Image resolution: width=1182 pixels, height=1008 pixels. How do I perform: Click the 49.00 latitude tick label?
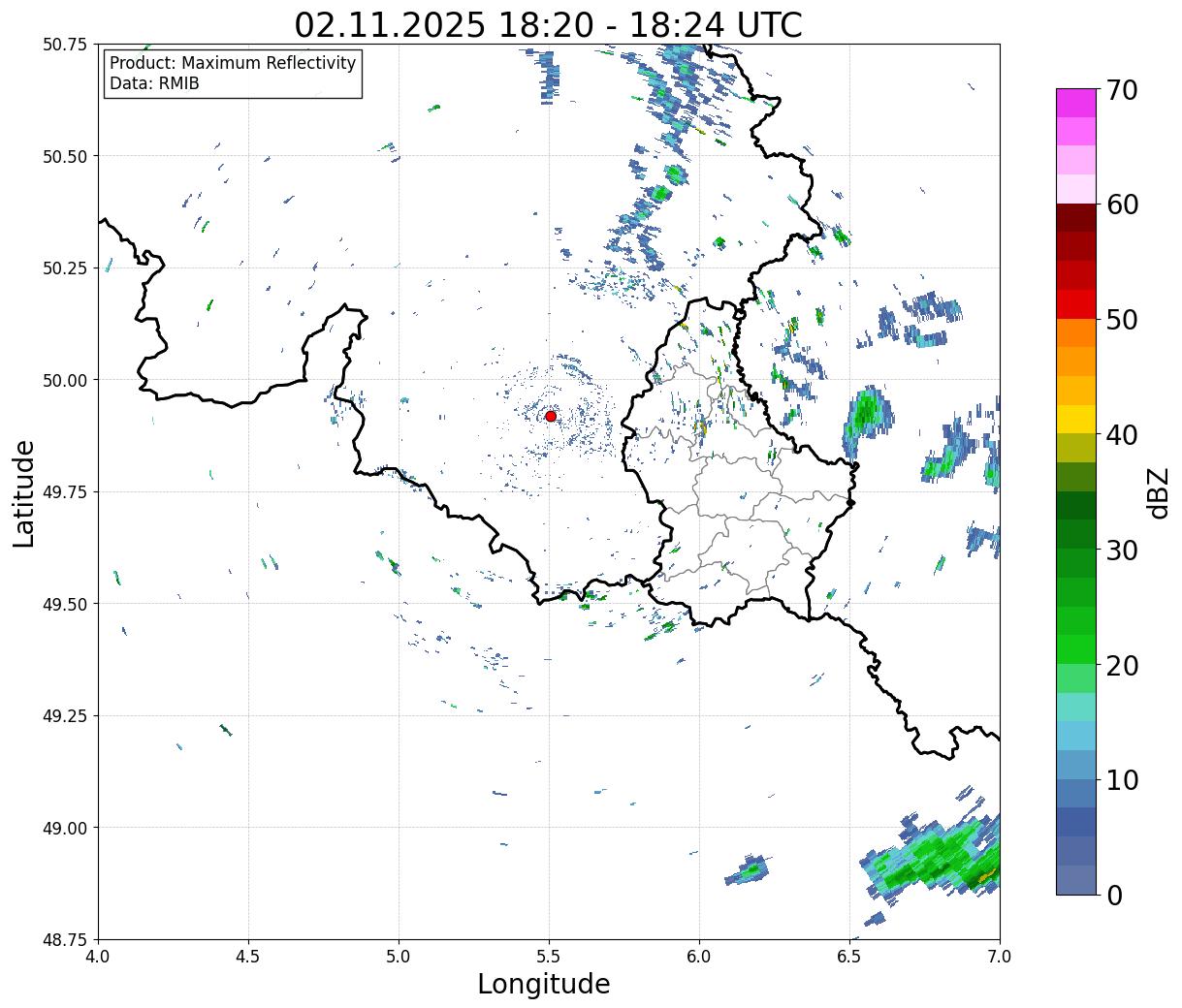point(65,828)
